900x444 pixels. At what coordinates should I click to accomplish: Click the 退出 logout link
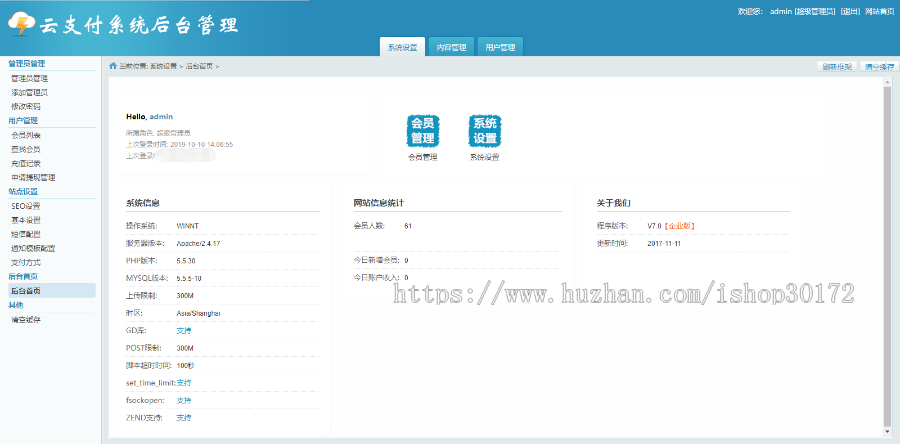click(x=850, y=11)
